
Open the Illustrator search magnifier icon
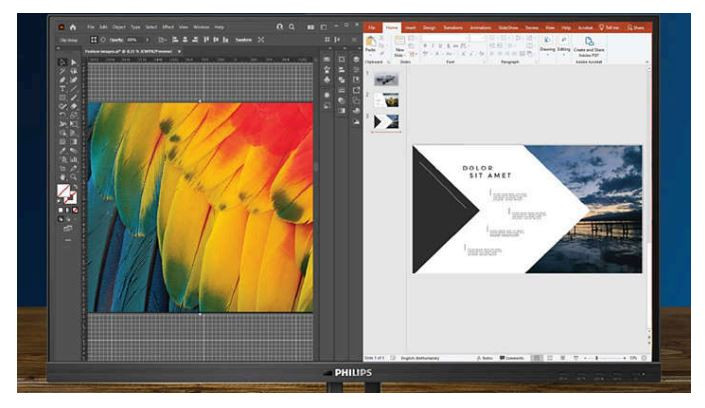point(292,27)
